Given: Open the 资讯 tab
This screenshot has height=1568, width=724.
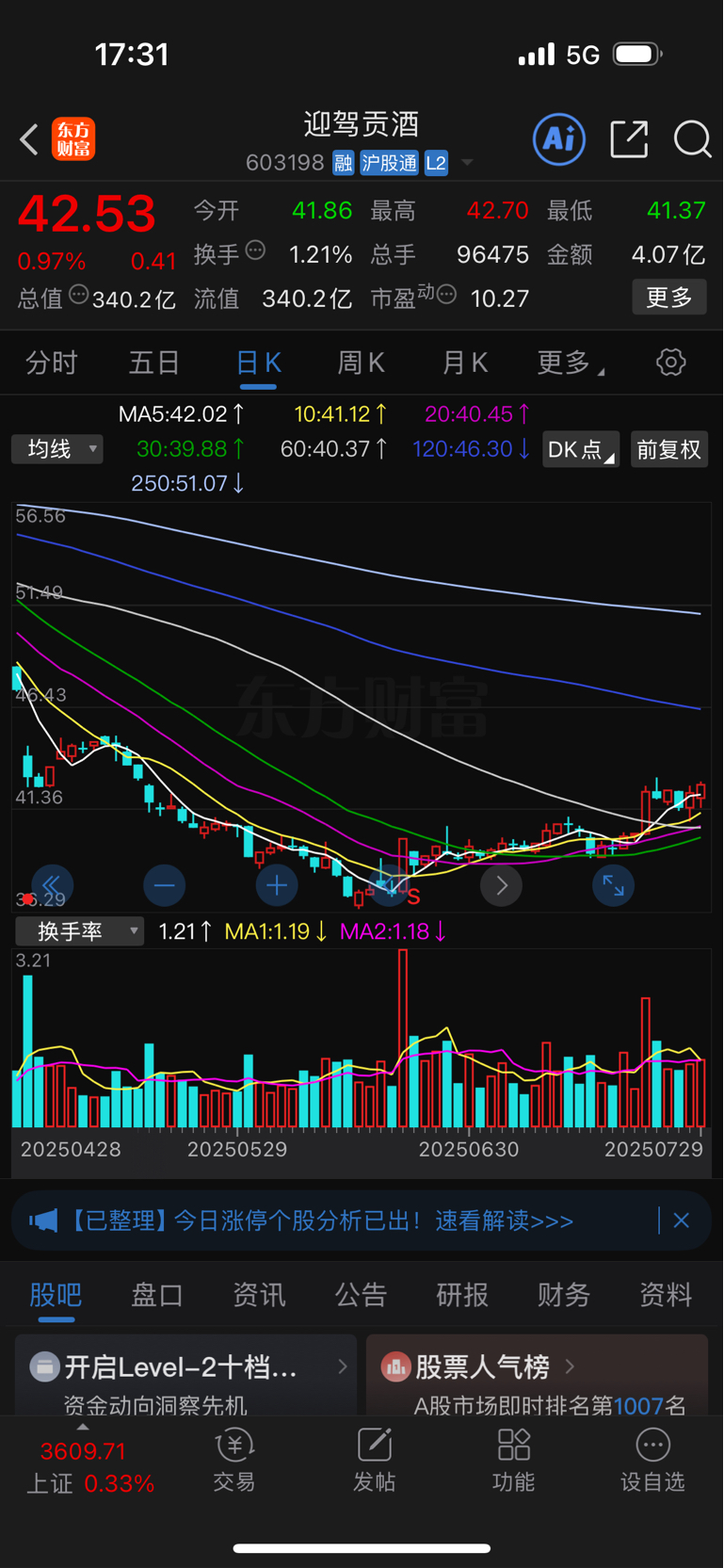Looking at the screenshot, I should [259, 1295].
